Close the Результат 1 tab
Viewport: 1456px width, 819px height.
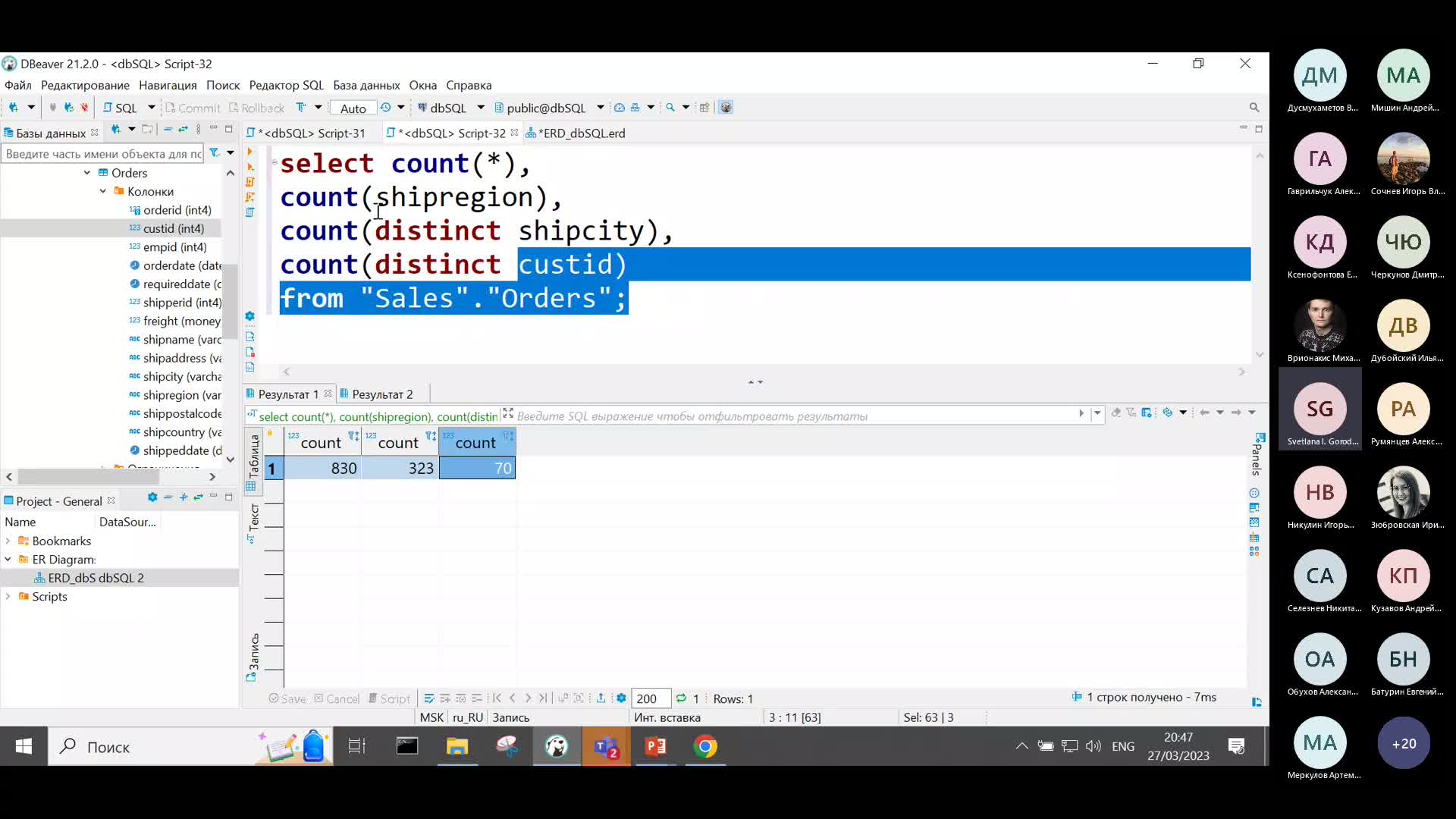coord(328,394)
